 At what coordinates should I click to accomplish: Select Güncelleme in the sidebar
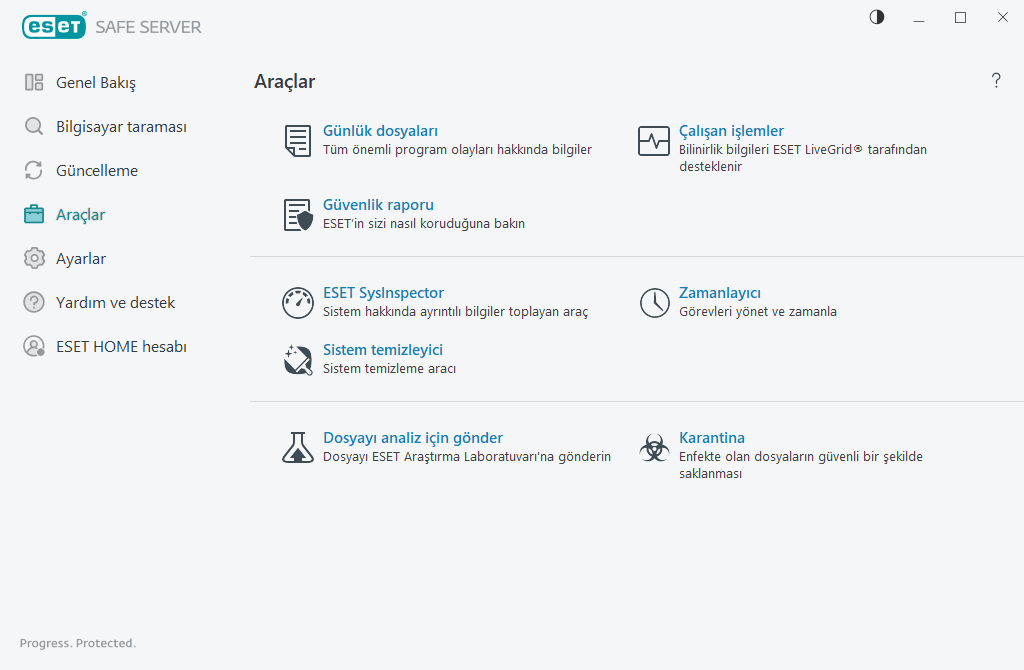(97, 170)
